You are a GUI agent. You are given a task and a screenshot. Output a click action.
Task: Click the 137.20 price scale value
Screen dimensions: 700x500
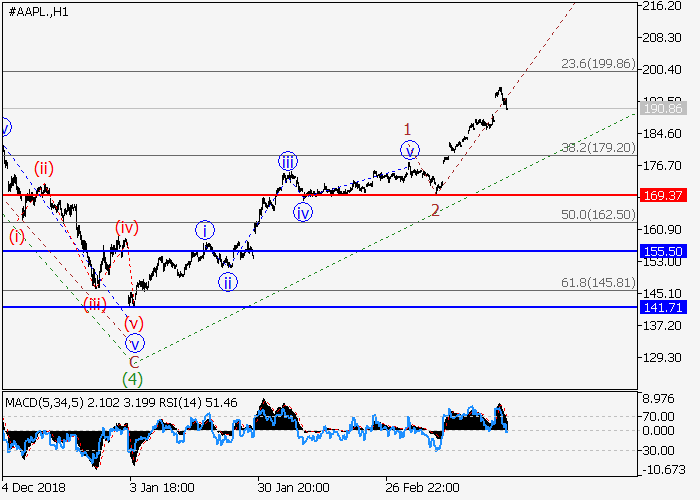click(662, 325)
